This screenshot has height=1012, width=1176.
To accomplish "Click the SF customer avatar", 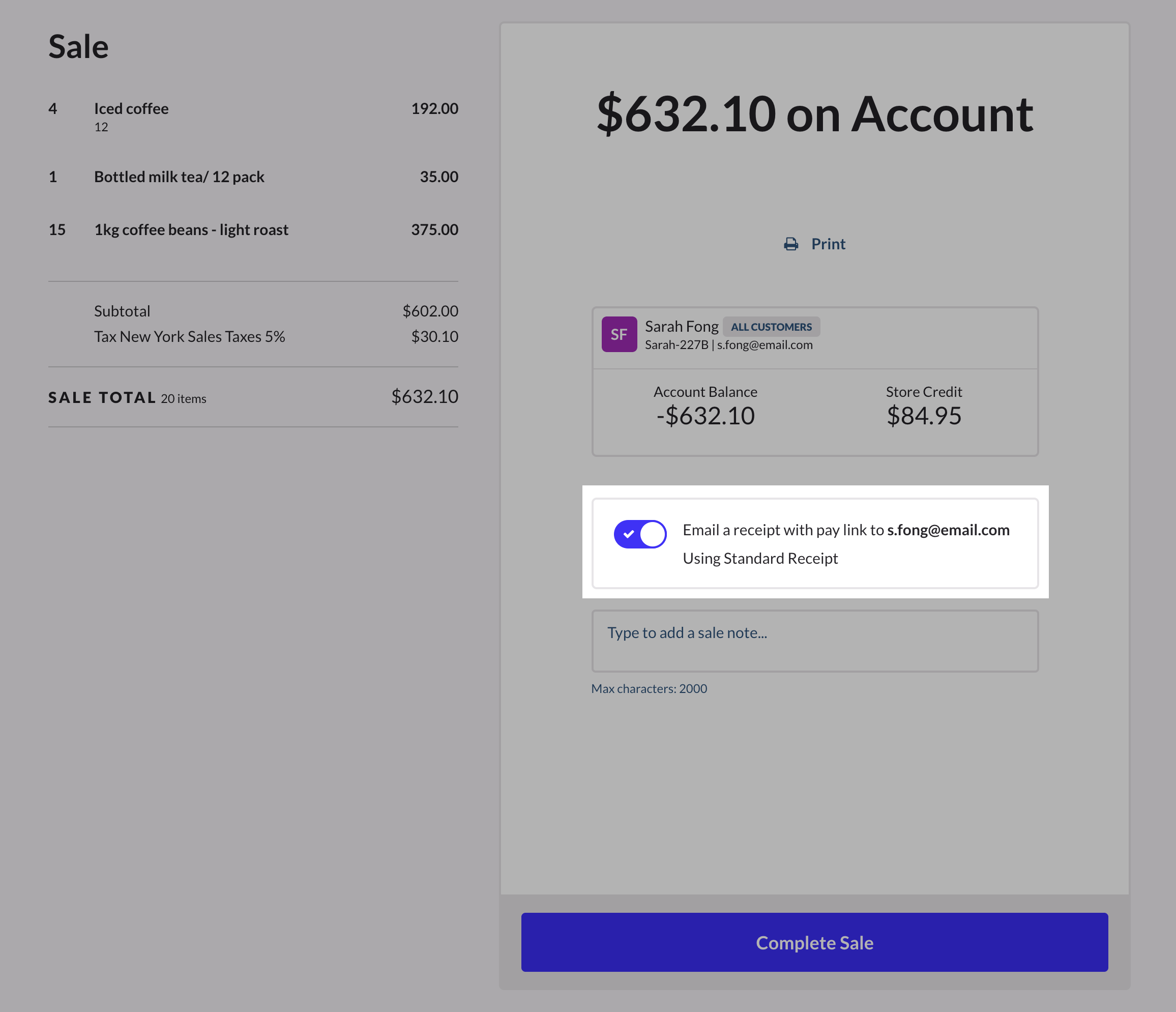I will 619,334.
